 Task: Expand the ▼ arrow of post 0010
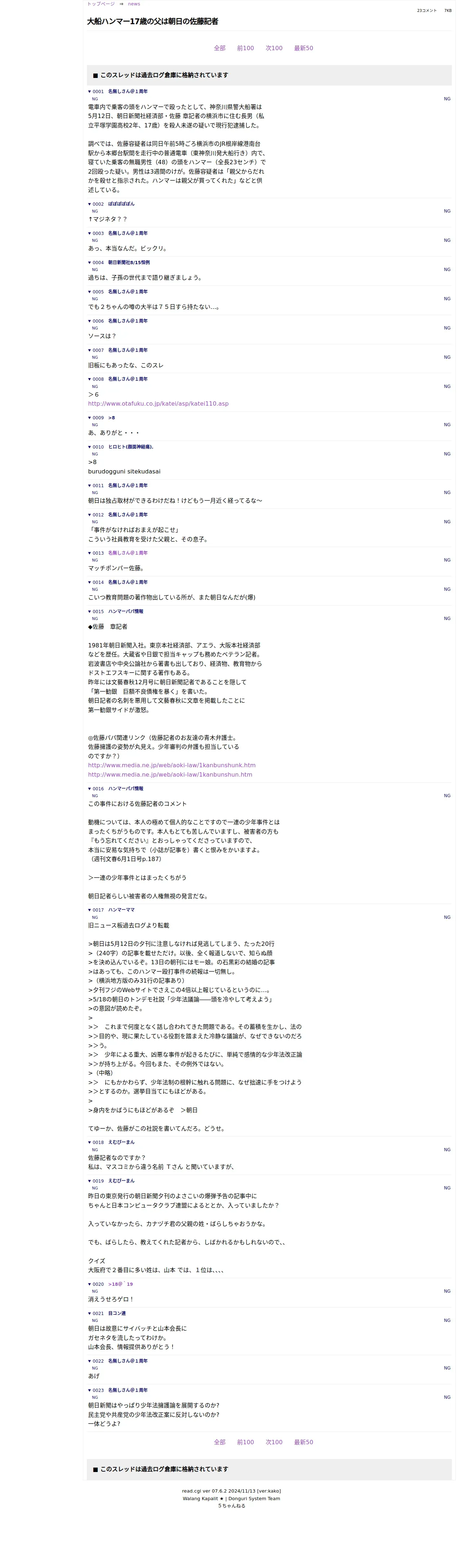pos(89,447)
